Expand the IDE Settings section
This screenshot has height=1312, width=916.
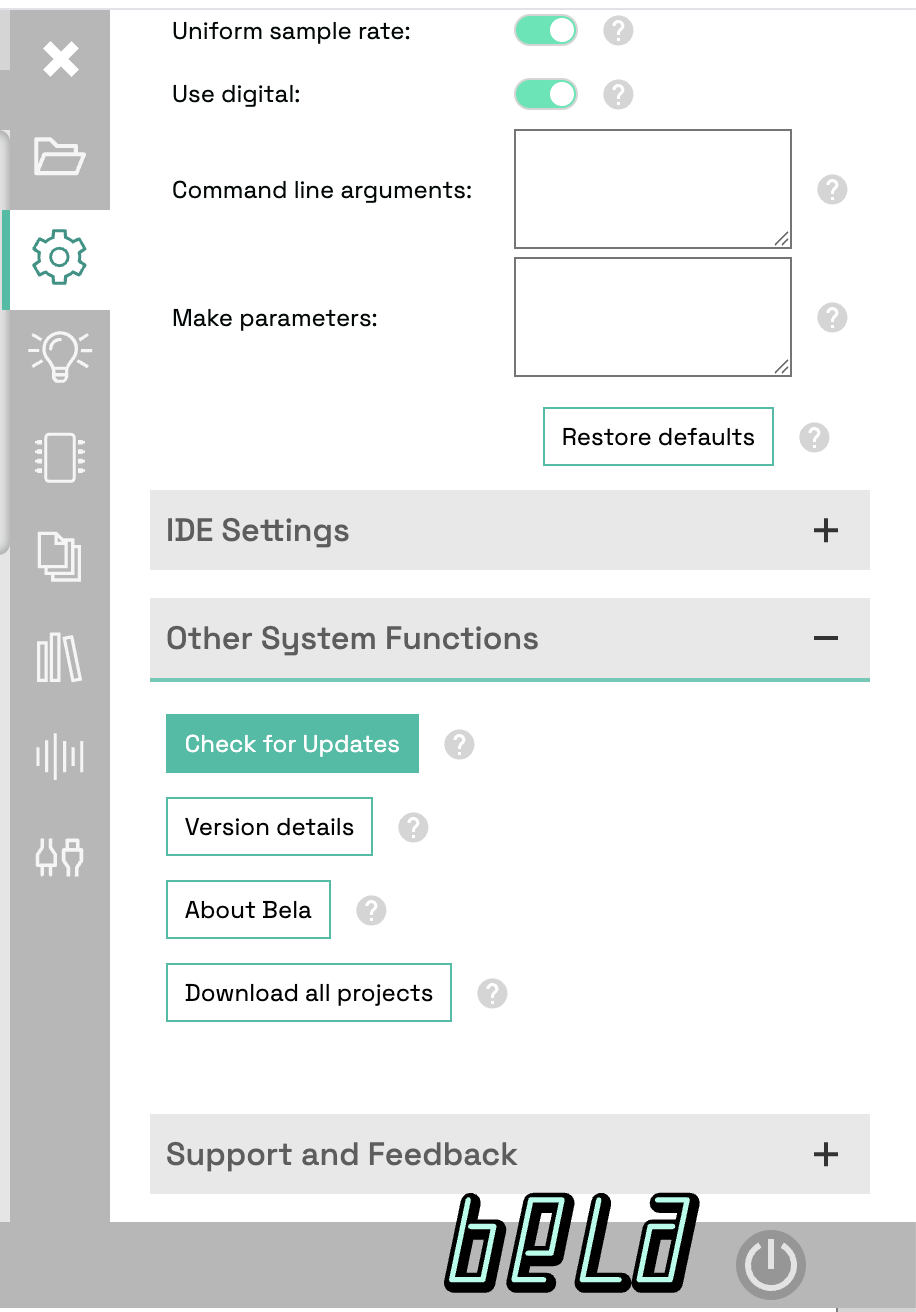click(x=825, y=530)
